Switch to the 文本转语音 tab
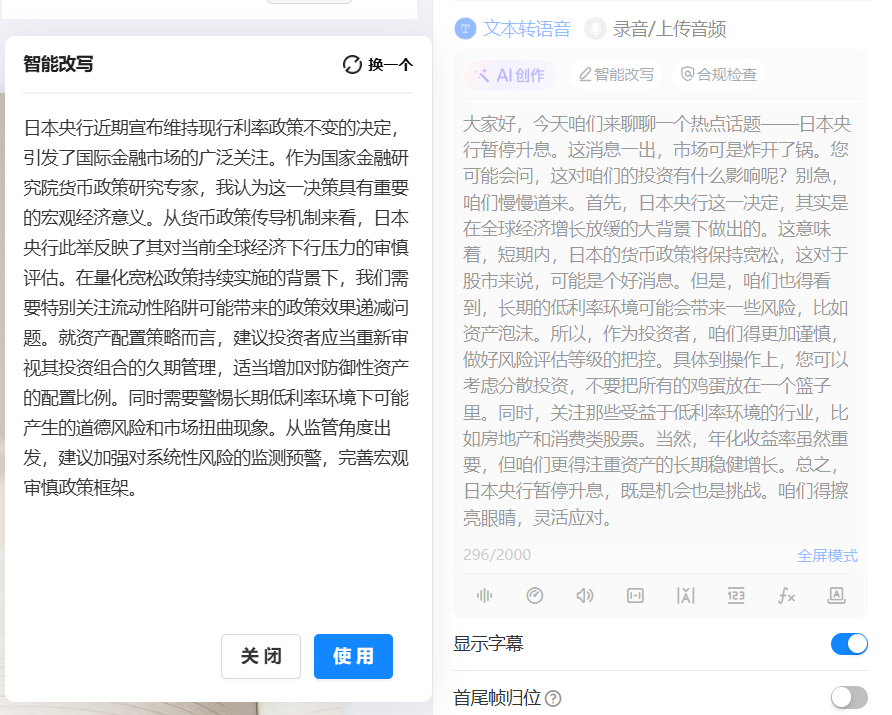 coord(513,29)
